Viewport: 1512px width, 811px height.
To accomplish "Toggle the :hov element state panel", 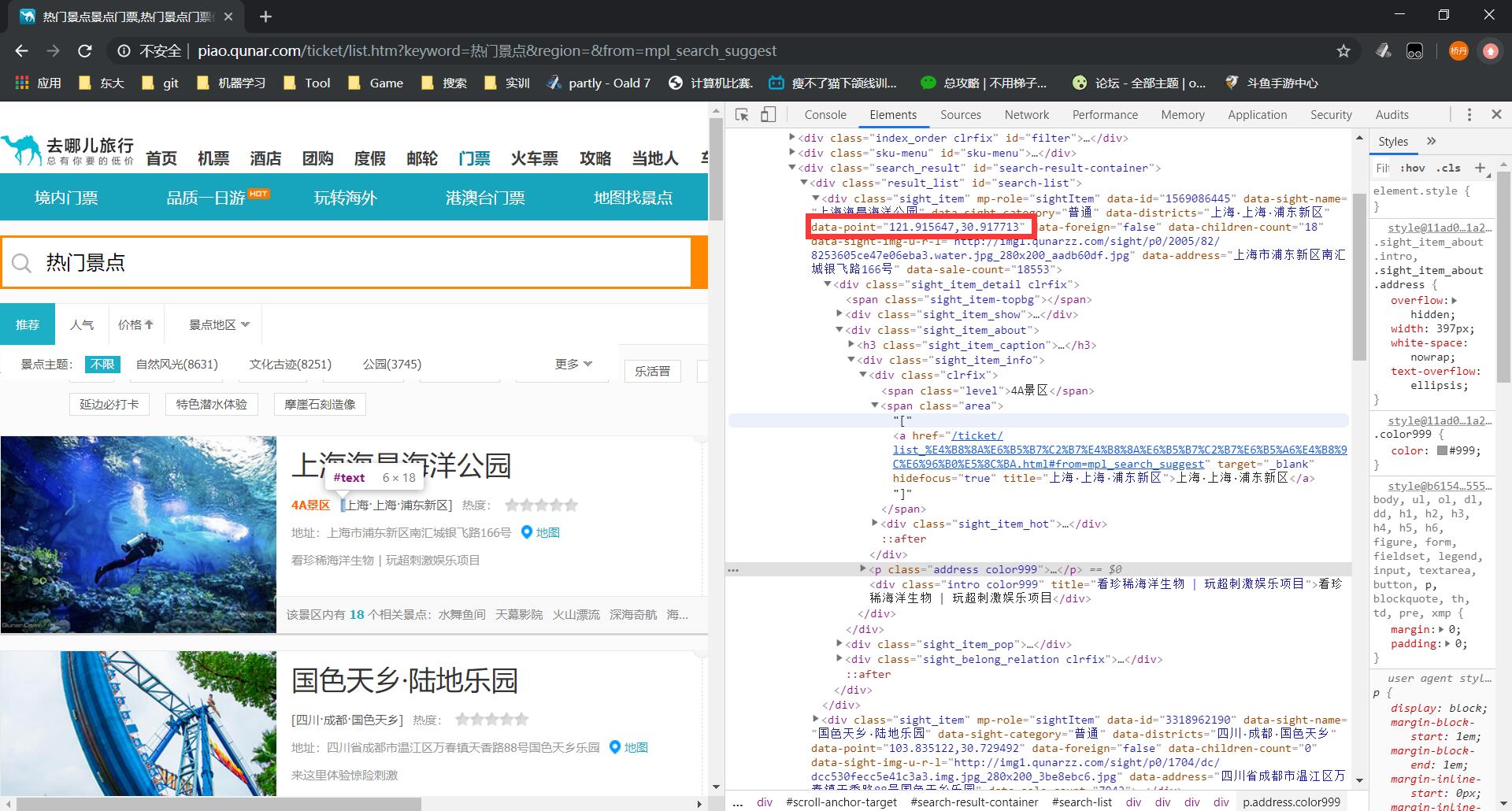I will pos(1412,168).
